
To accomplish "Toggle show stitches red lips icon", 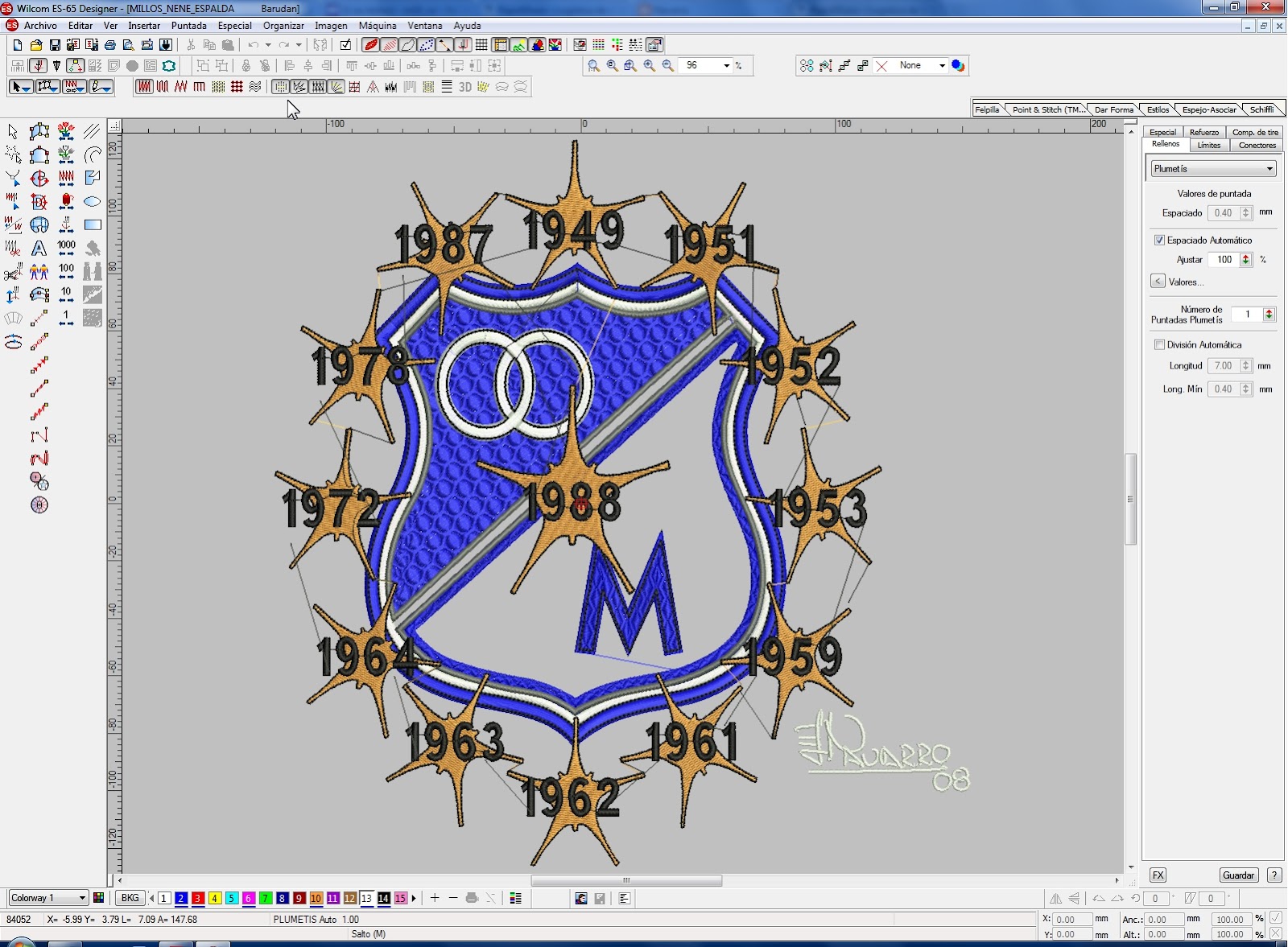I will pos(370,45).
